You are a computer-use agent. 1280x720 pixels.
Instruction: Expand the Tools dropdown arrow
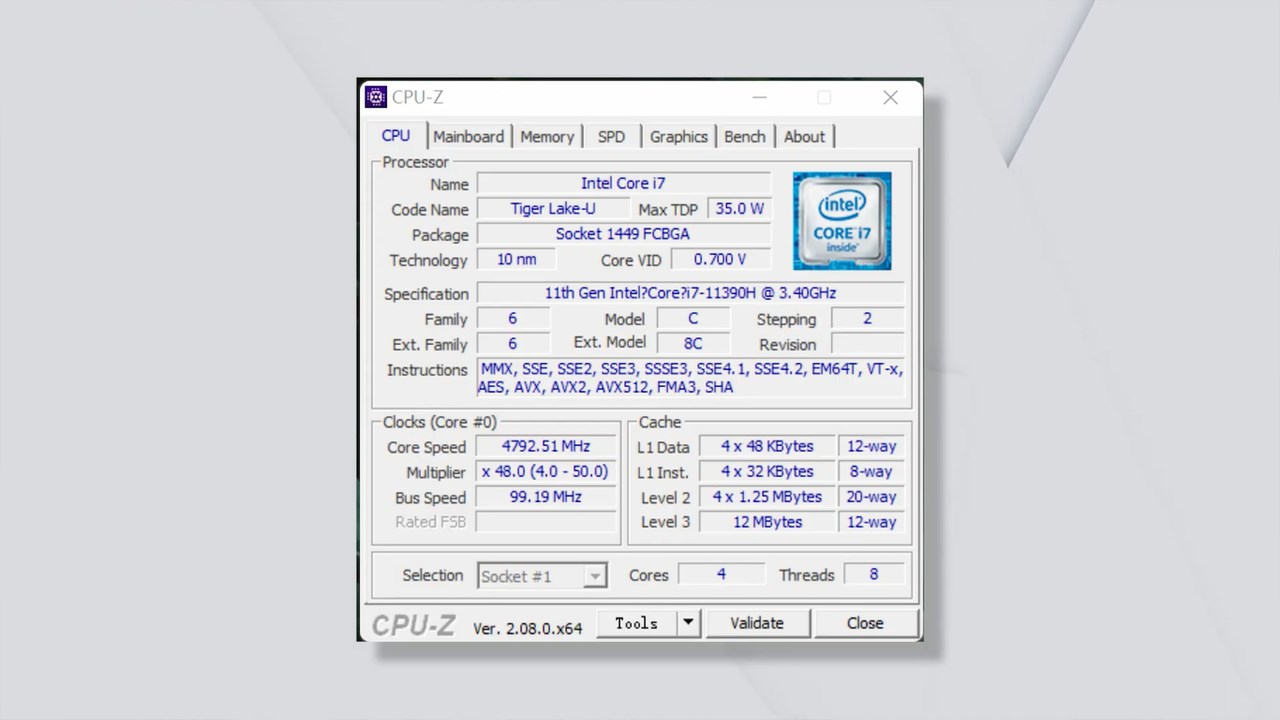pyautogui.click(x=688, y=623)
